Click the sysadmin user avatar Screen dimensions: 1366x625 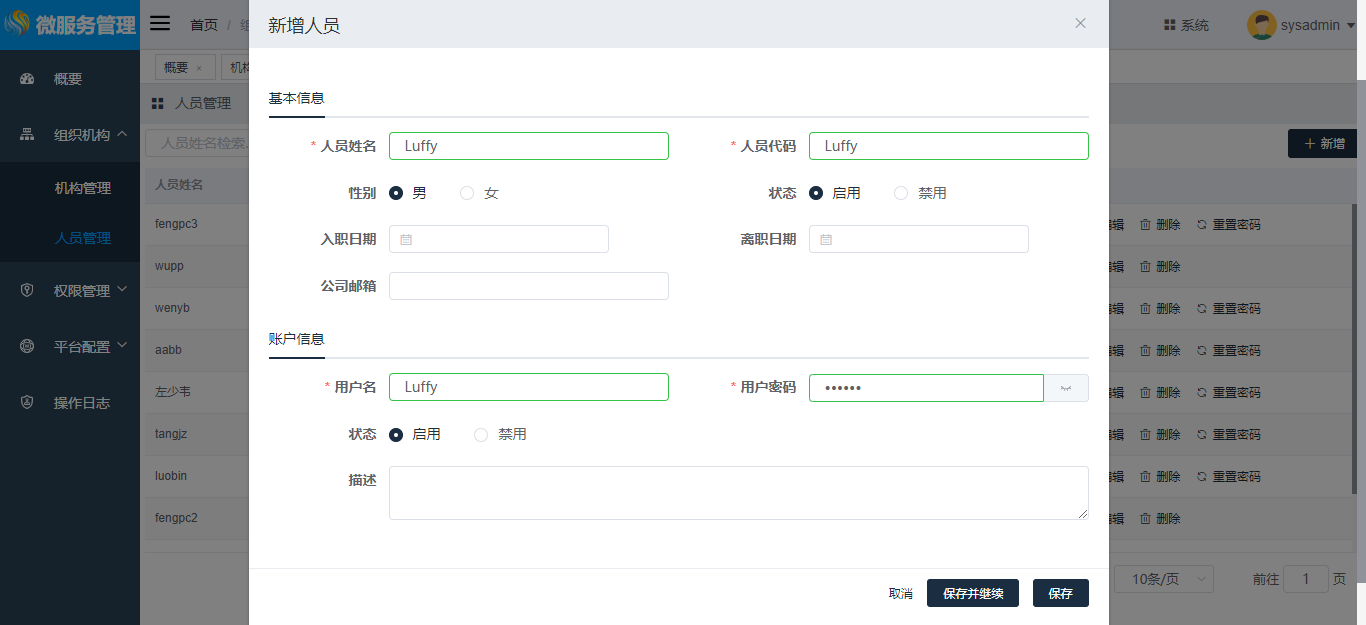[x=1261, y=25]
